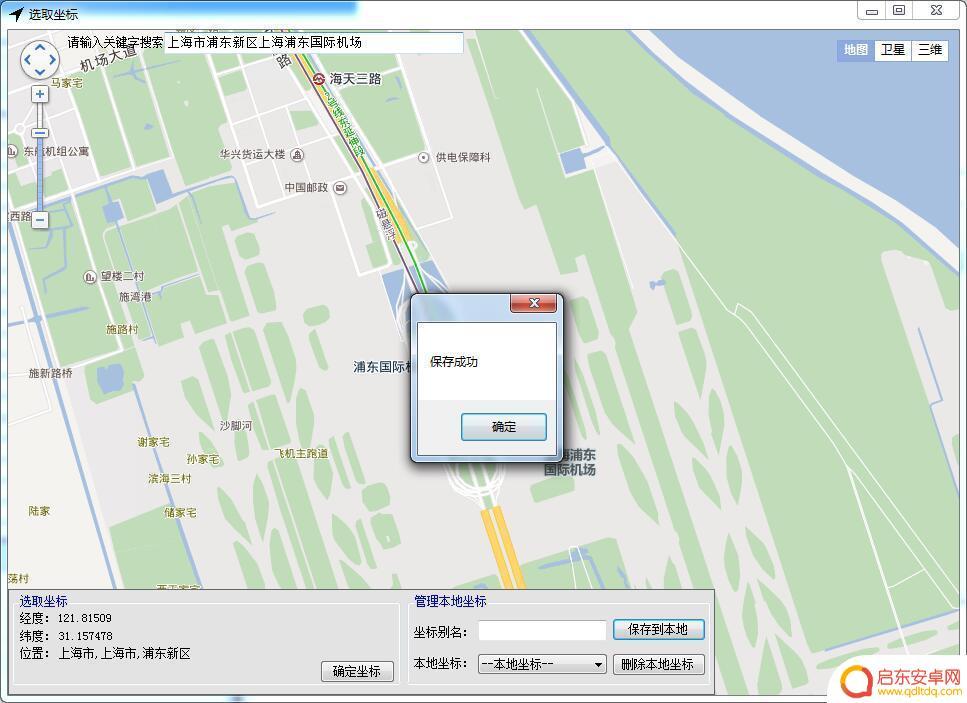Click the 华兴货运大楼 building icon
967x703 pixels.
tap(297, 154)
